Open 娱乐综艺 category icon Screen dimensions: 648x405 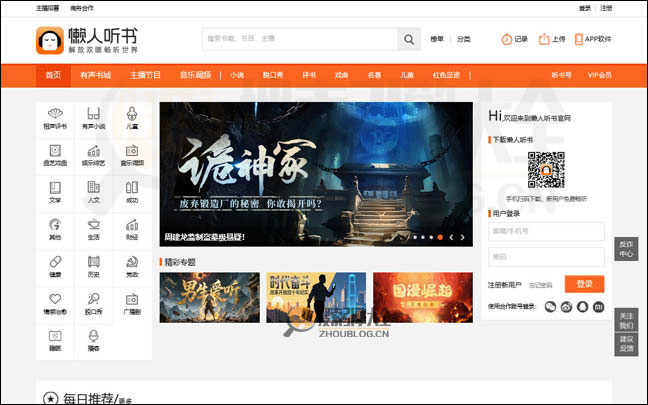[93, 150]
